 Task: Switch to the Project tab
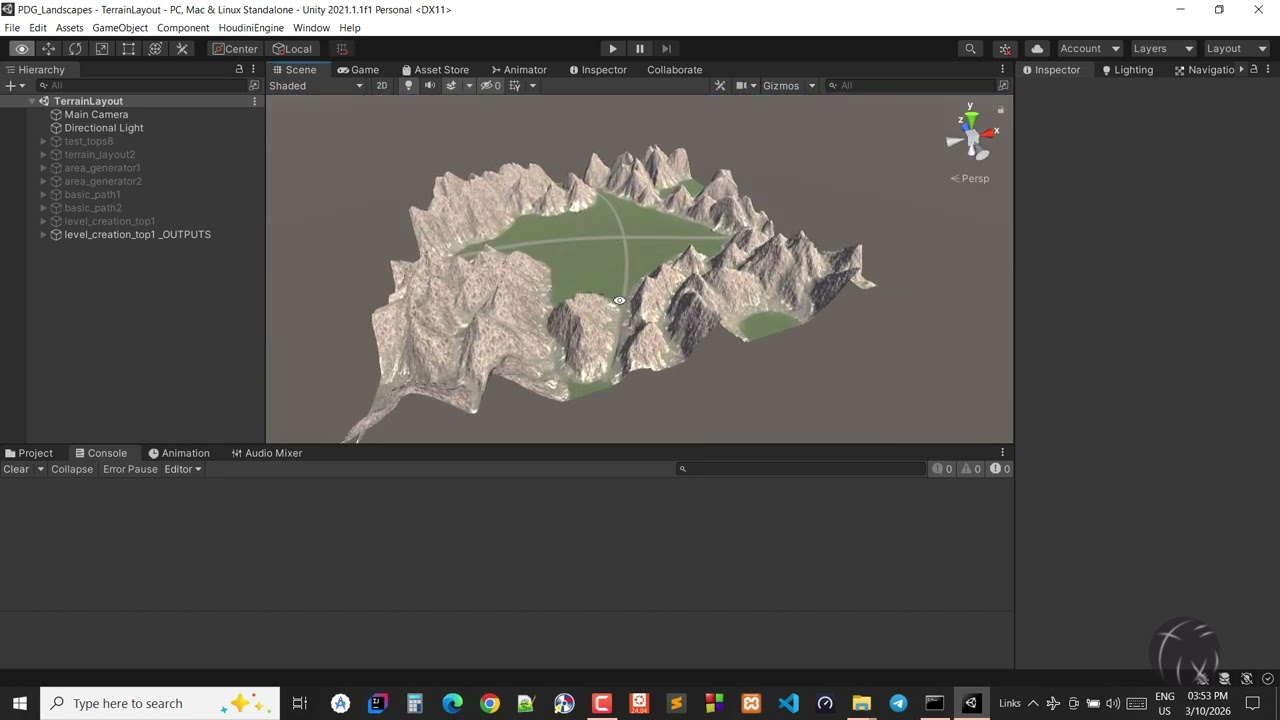tap(28, 453)
